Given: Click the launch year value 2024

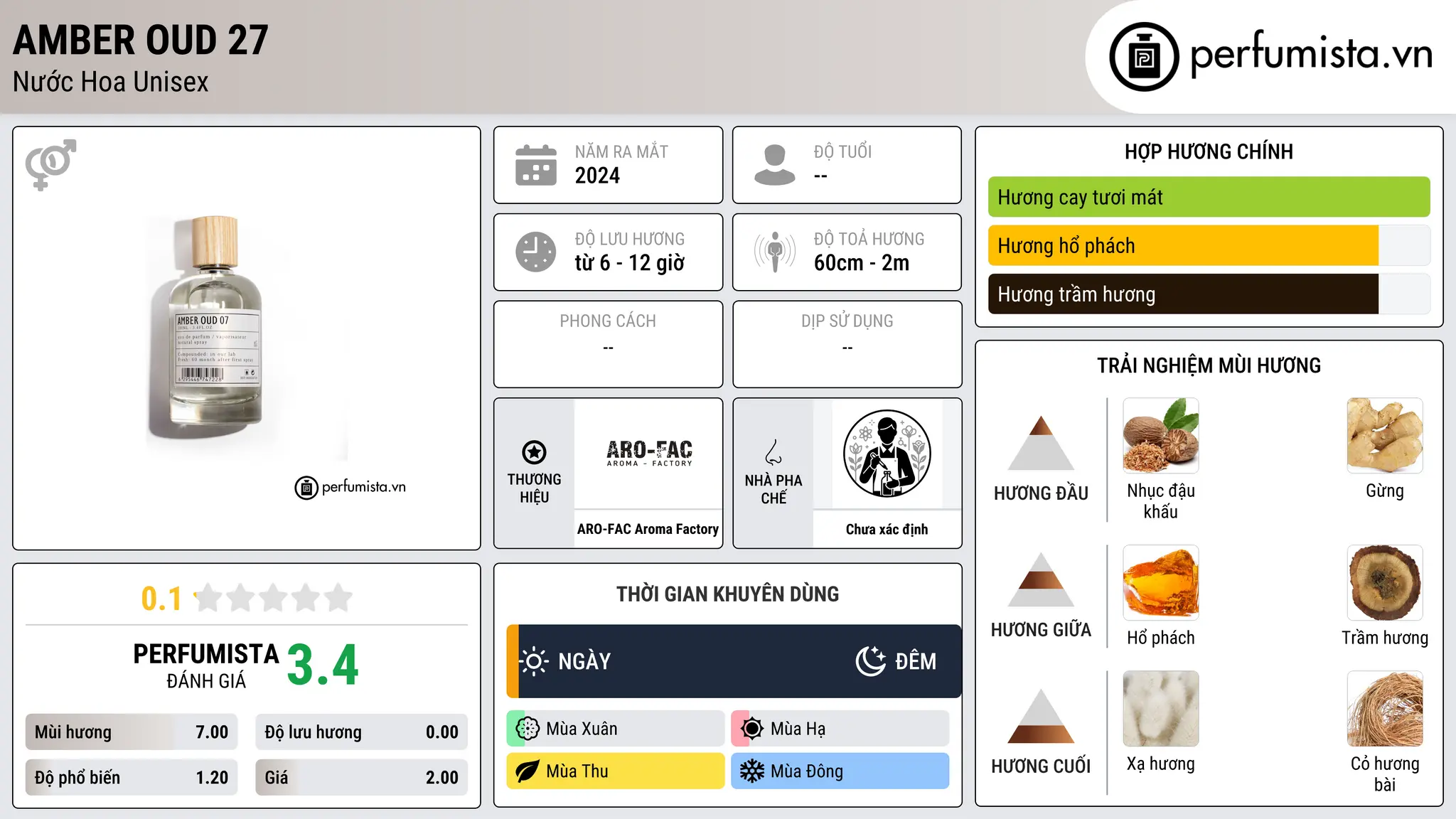Looking at the screenshot, I should (x=597, y=176).
